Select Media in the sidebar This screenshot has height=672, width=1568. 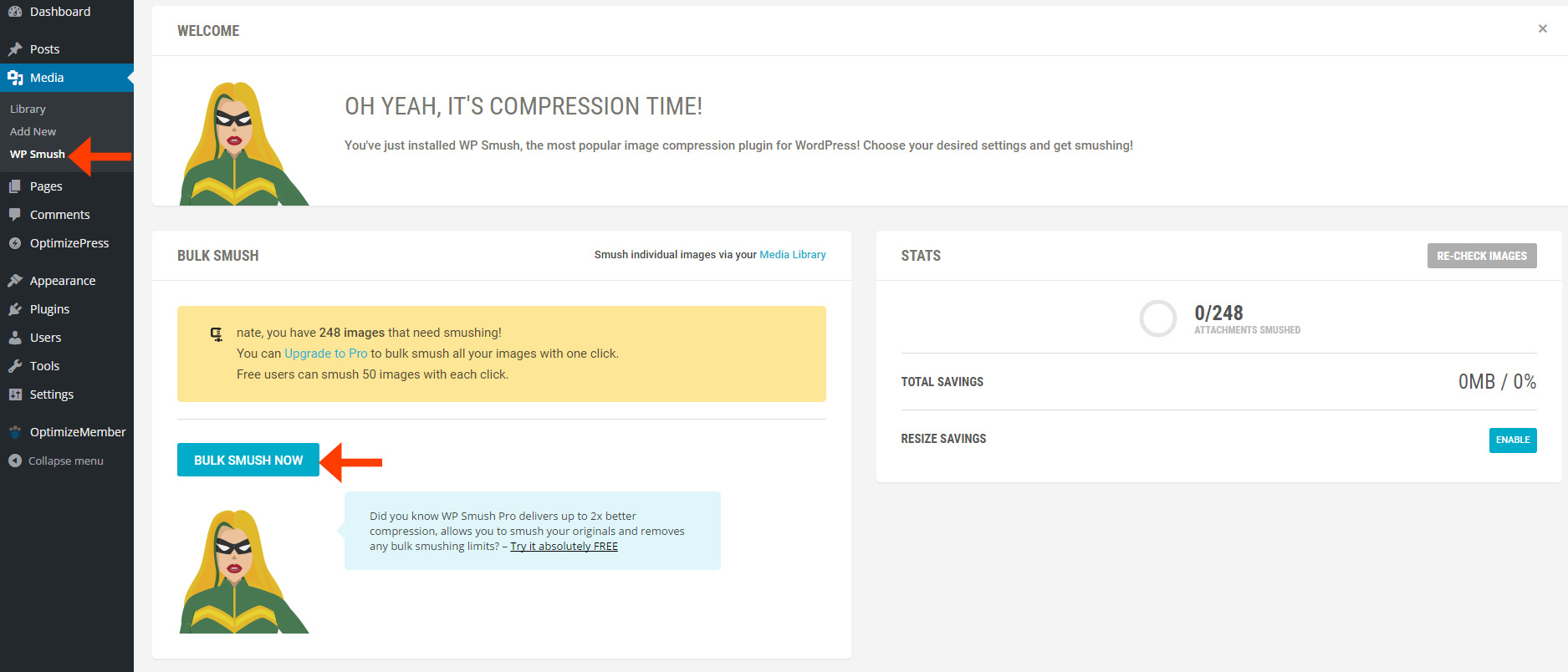[67, 78]
